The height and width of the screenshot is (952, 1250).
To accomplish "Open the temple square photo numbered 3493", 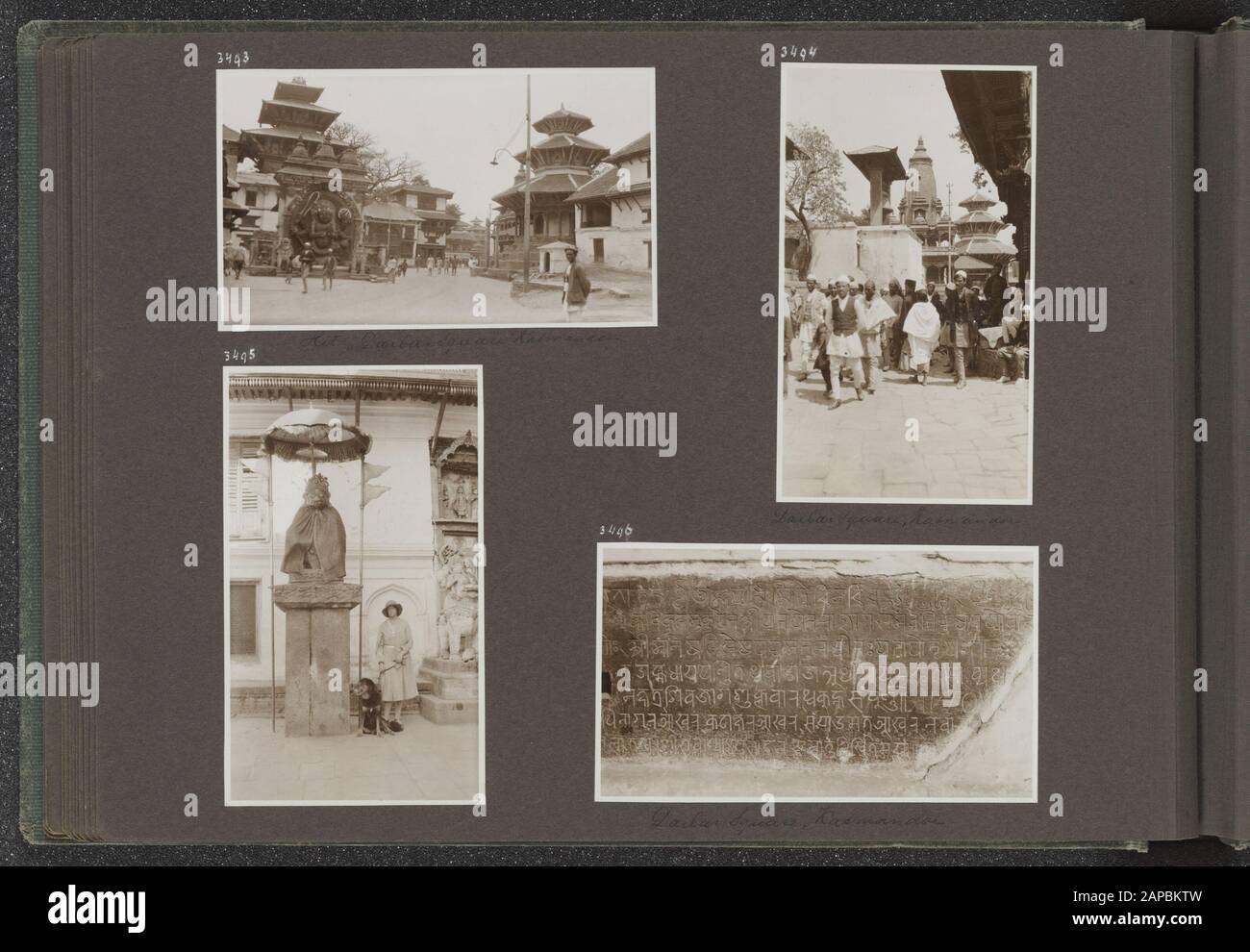I will tap(436, 197).
